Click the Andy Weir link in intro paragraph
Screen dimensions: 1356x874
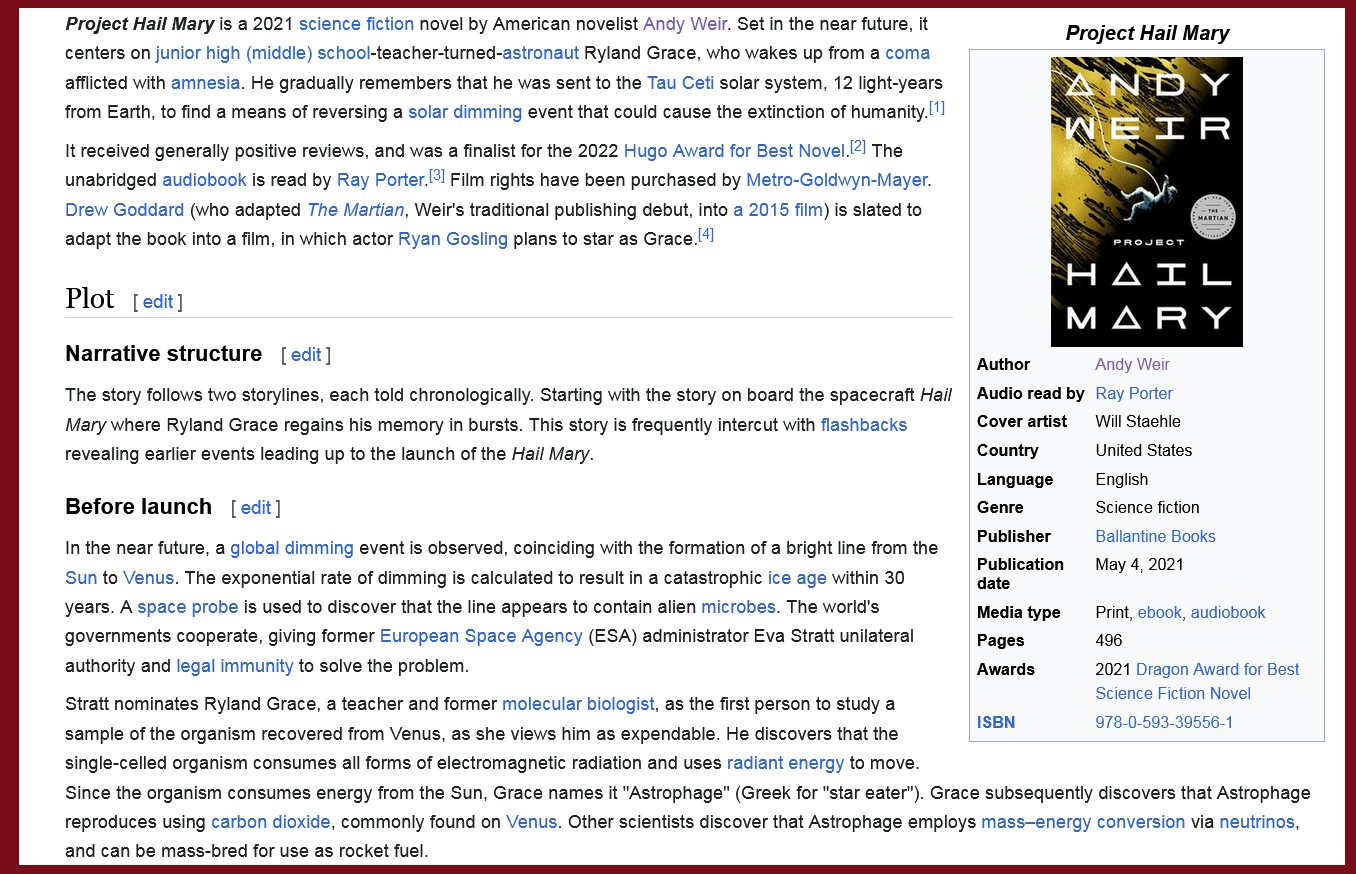(x=685, y=23)
